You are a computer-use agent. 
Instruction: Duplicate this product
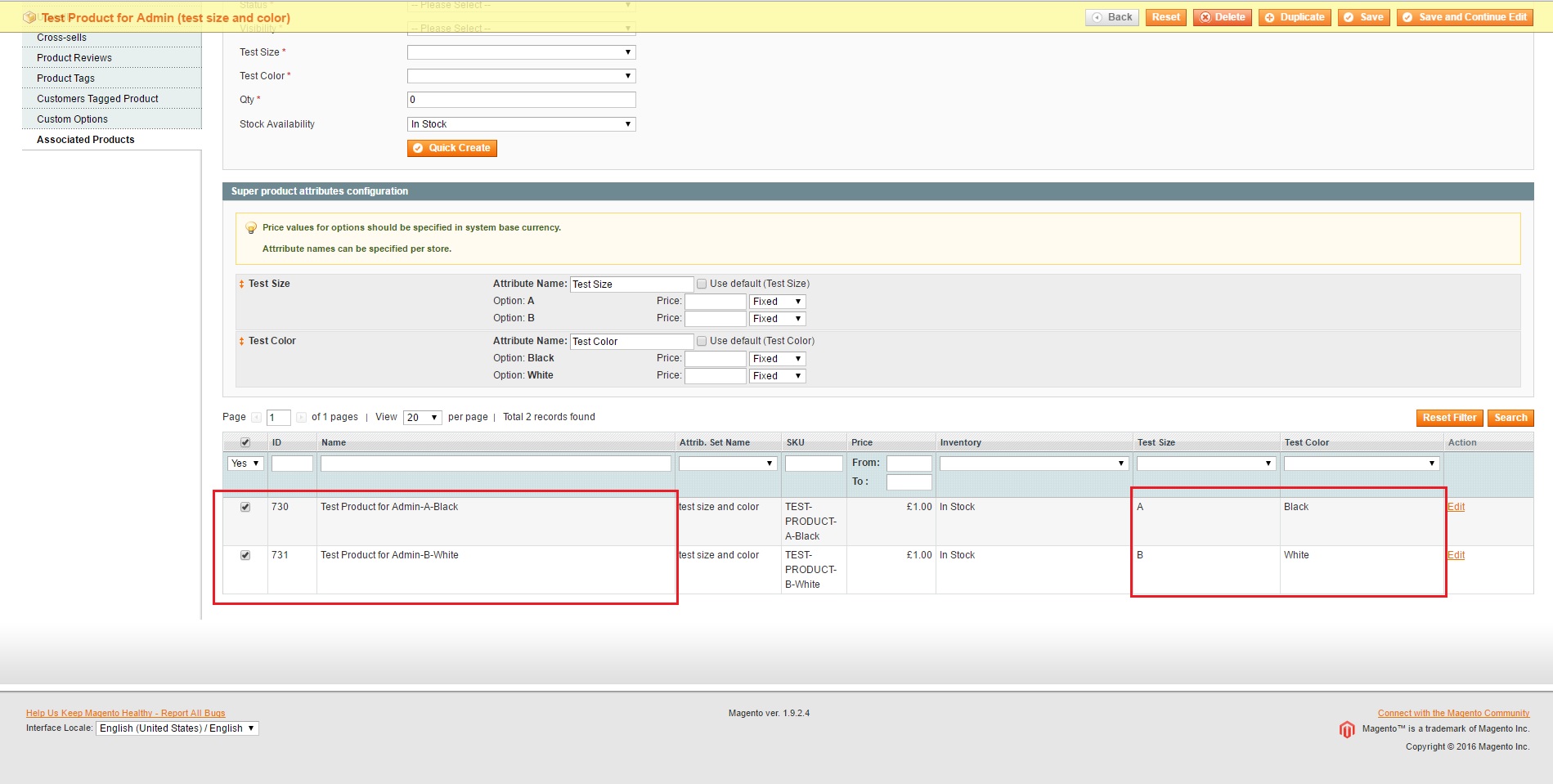click(x=1295, y=16)
